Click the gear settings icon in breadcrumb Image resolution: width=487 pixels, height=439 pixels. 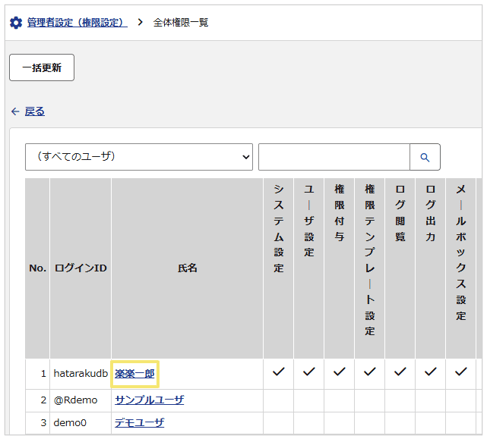(x=16, y=23)
